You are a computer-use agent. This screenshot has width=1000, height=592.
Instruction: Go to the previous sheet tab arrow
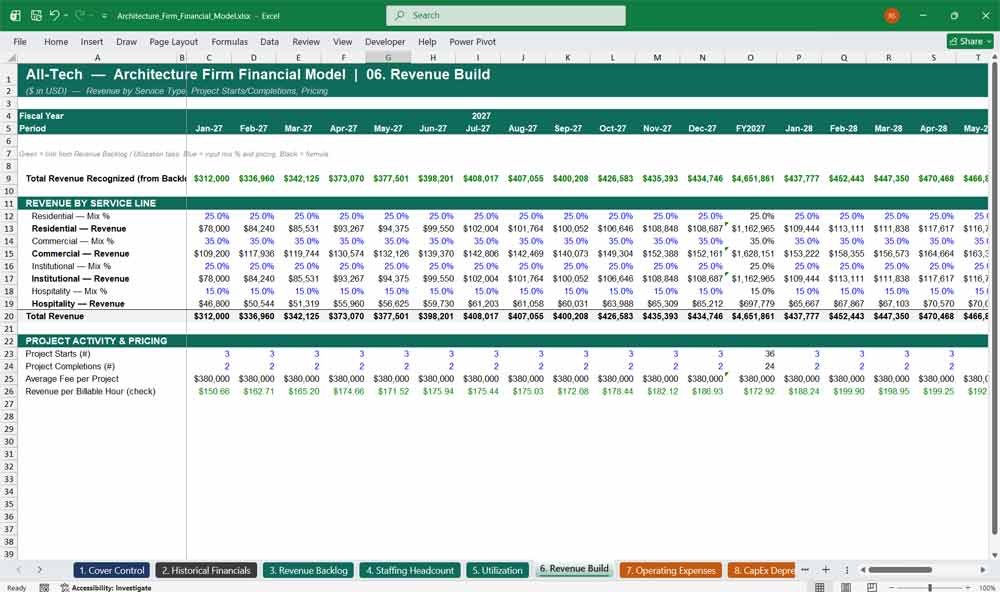(18, 570)
